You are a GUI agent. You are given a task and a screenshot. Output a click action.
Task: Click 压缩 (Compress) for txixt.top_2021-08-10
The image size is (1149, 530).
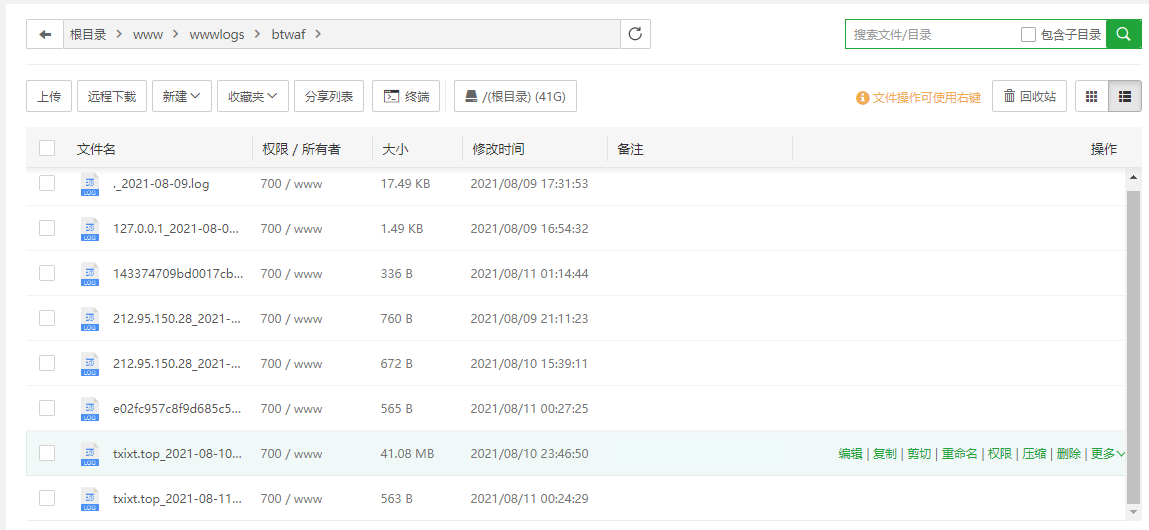coord(1034,454)
